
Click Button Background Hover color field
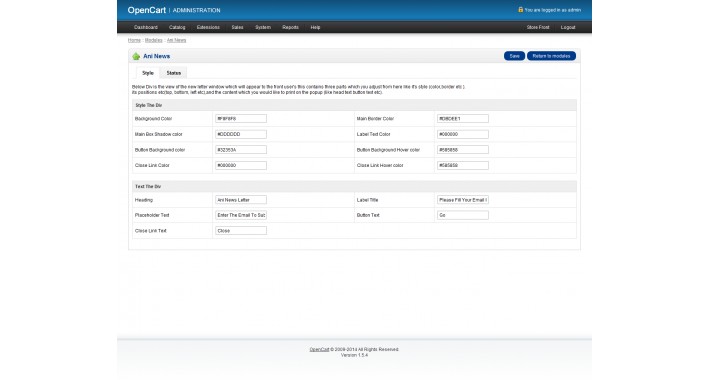[463, 149]
